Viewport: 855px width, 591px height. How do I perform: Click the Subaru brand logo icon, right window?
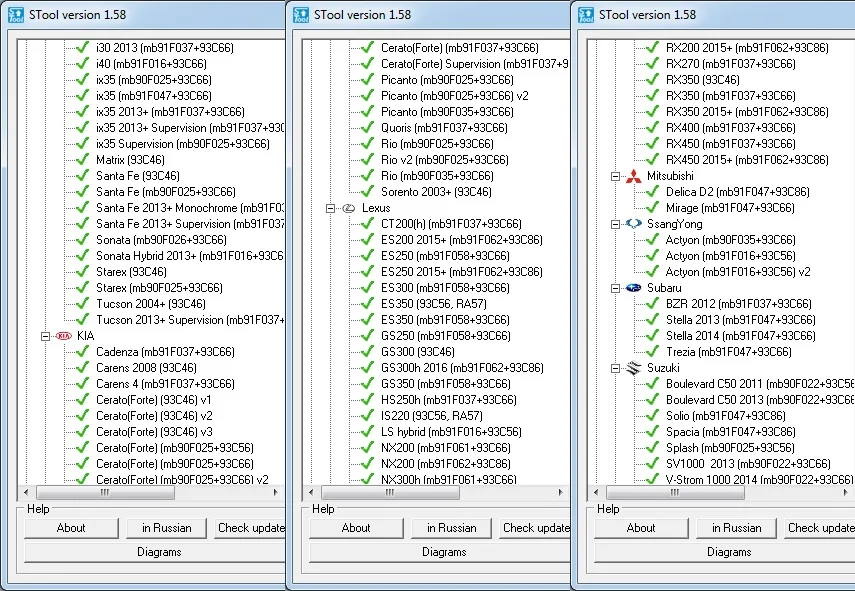click(x=634, y=288)
